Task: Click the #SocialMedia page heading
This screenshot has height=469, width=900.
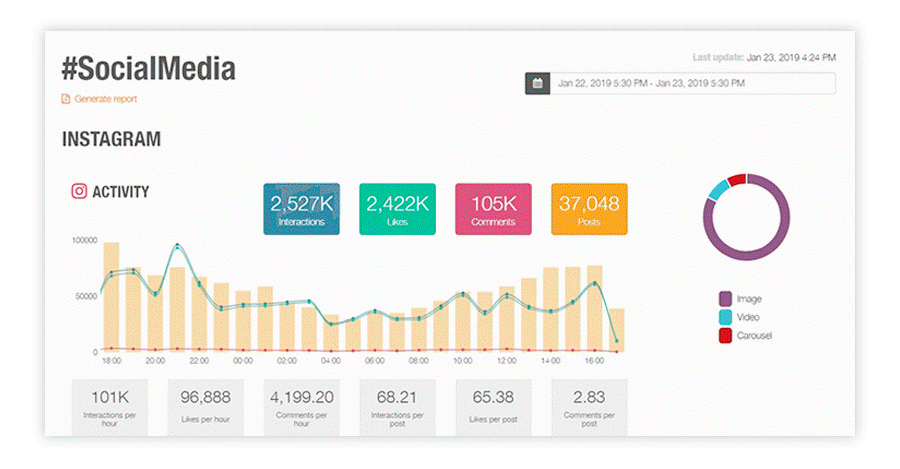Action: tap(149, 68)
